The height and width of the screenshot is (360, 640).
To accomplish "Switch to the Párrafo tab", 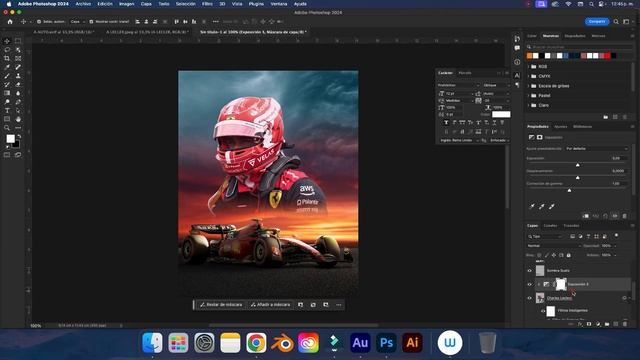I will [465, 73].
